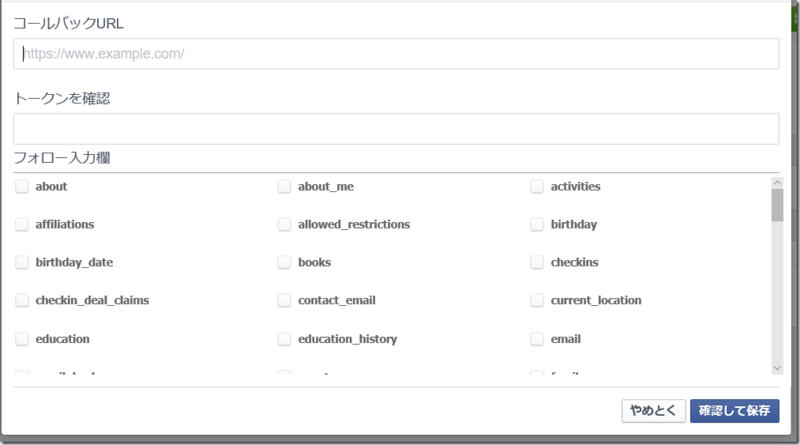Viewport: 800px width, 445px height.
Task: Focus the トークンを確認 text field
Action: [x=396, y=129]
